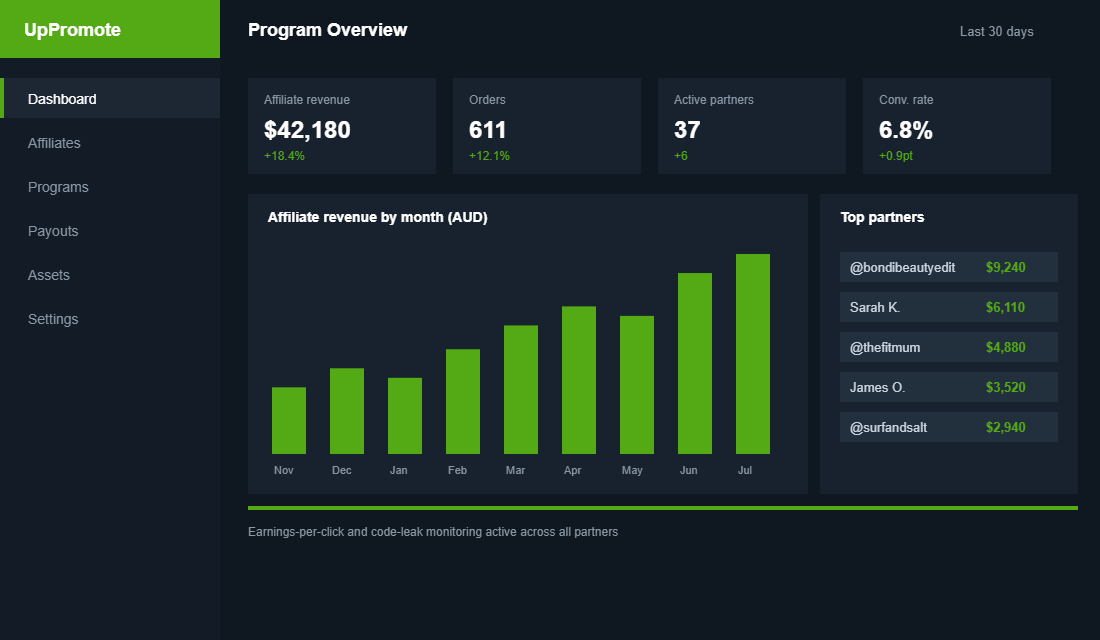Image resolution: width=1100 pixels, height=640 pixels.
Task: Click the Feb revenue bar
Action: pos(463,401)
